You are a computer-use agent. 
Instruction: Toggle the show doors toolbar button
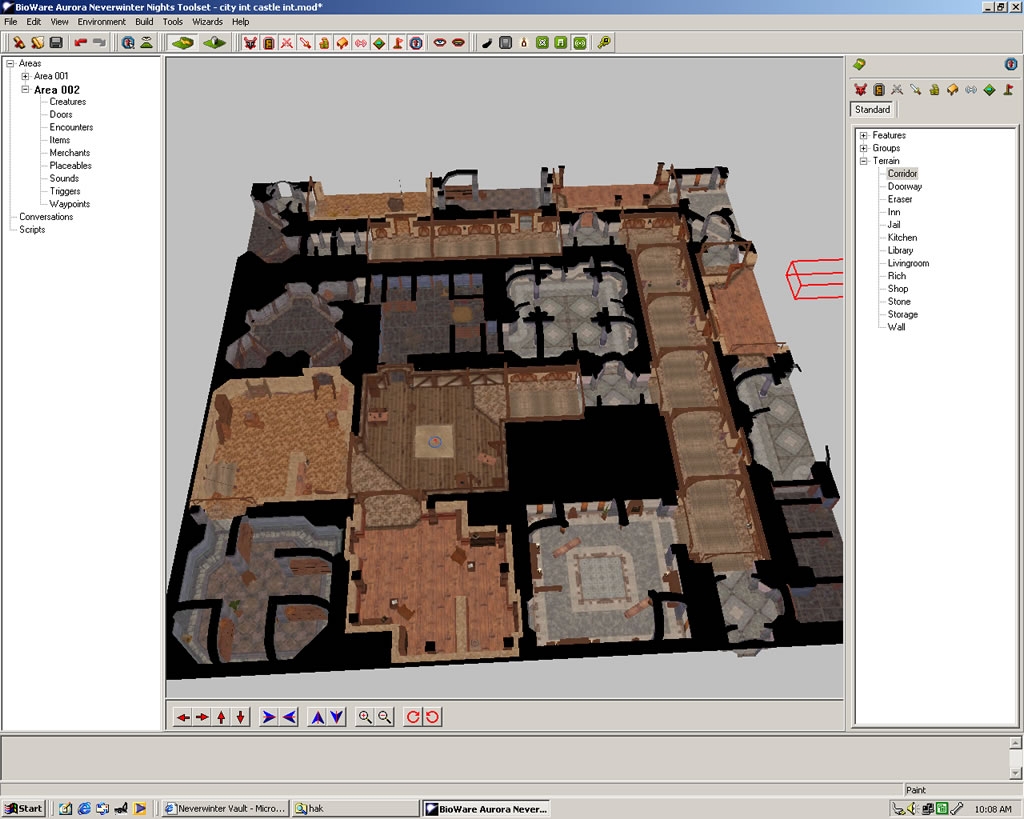(x=268, y=43)
